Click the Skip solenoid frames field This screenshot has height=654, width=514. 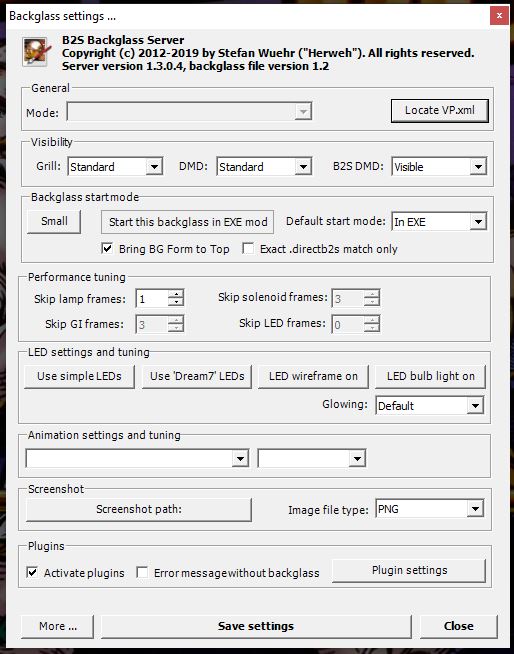355,298
